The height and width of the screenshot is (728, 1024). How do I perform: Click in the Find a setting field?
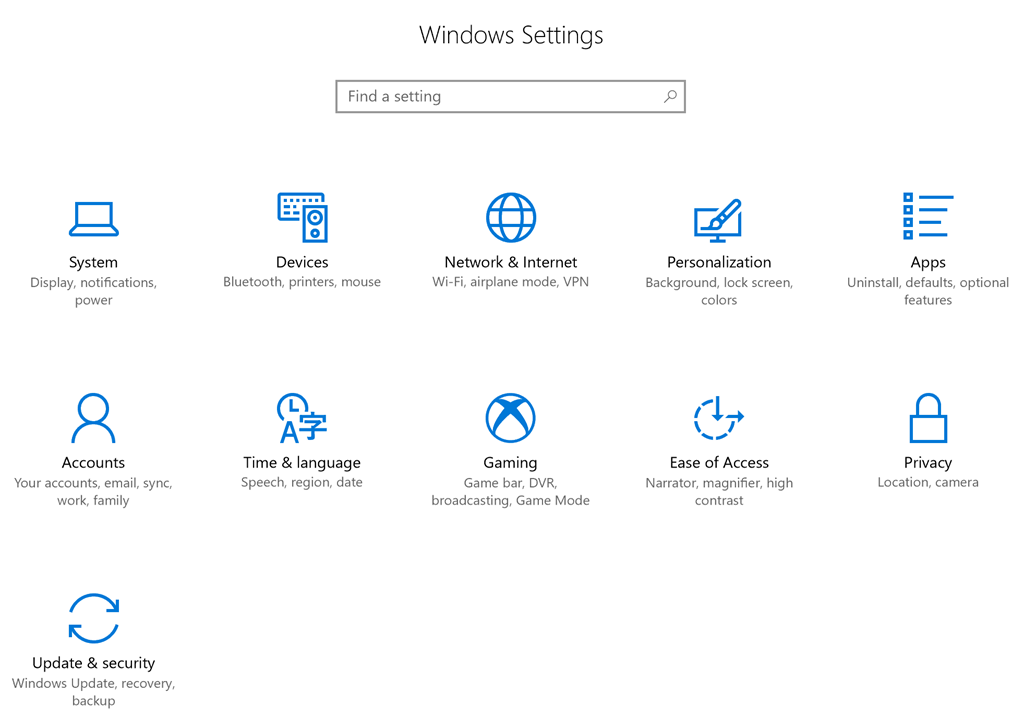point(511,97)
